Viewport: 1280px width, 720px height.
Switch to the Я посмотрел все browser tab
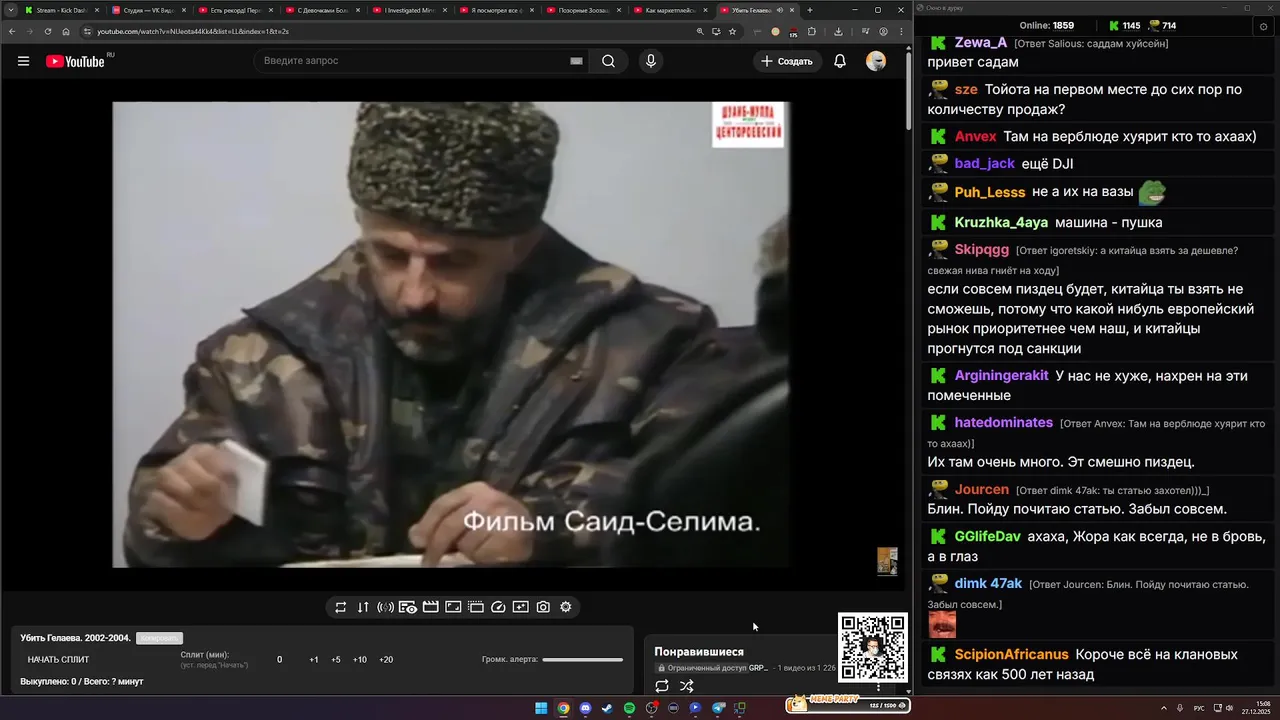[495, 10]
